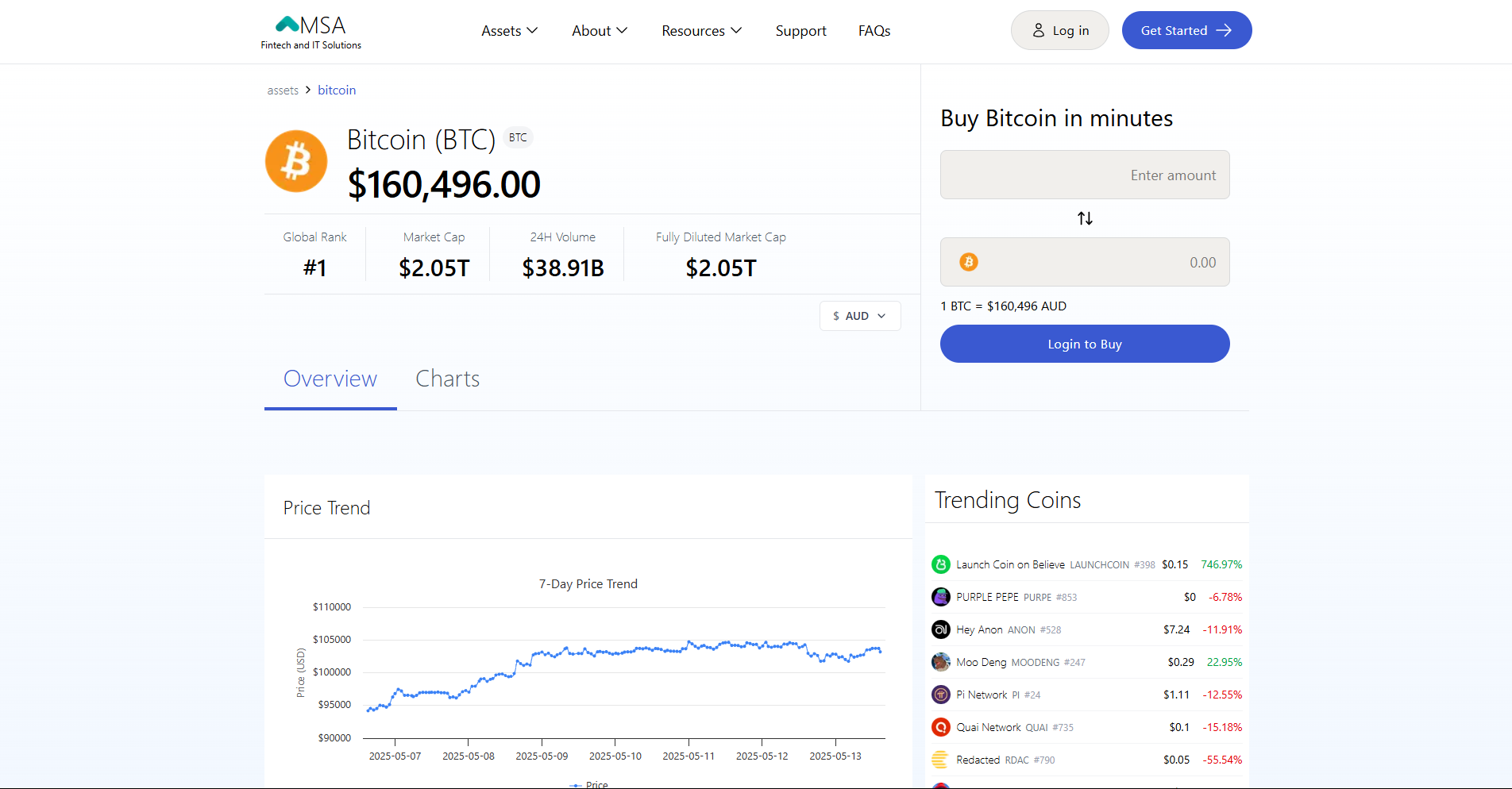Click the Moo Deng coin icon
Screen dimensions: 1512x789
(941, 662)
